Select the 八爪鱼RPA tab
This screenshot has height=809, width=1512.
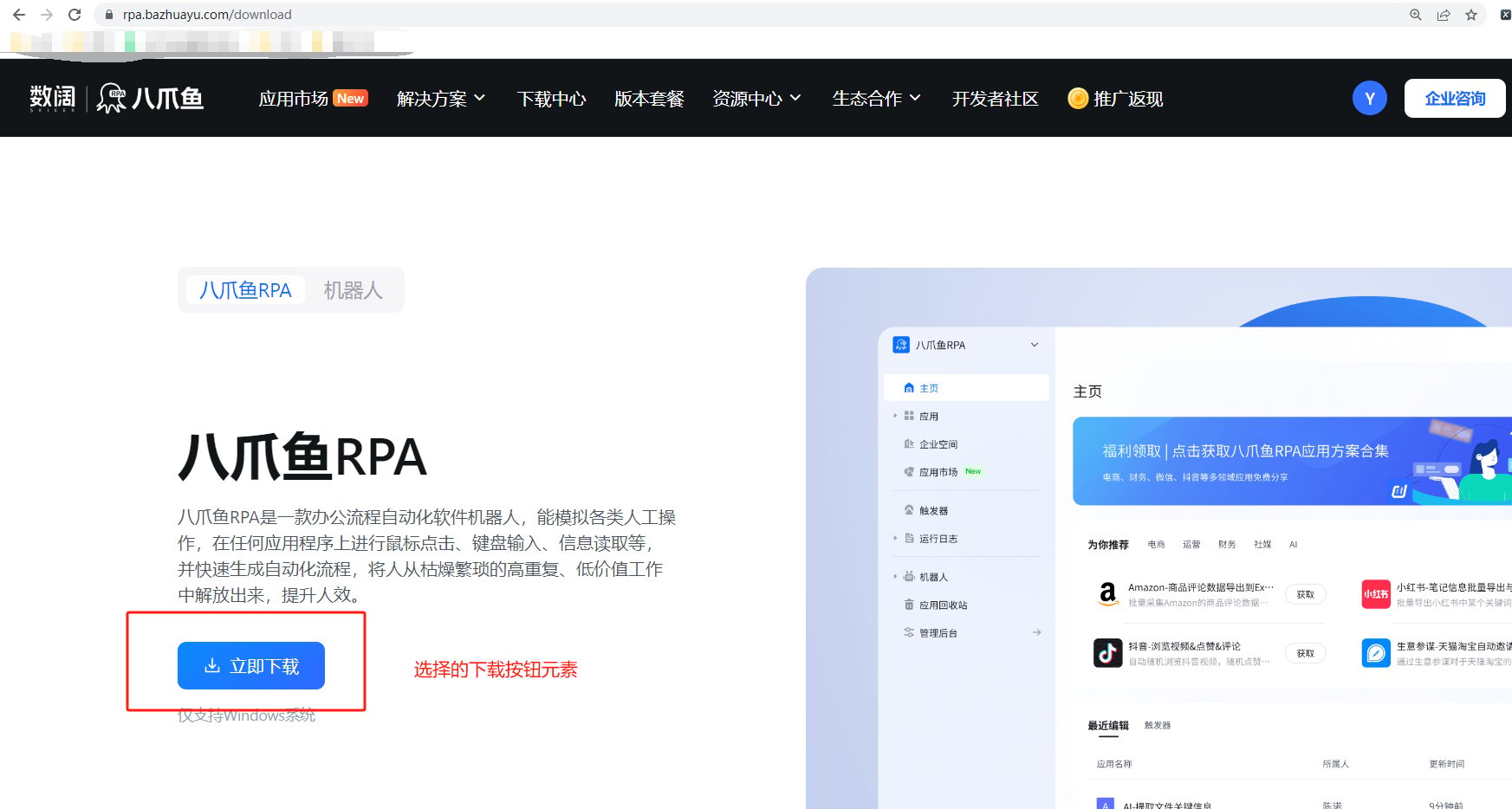(x=245, y=290)
